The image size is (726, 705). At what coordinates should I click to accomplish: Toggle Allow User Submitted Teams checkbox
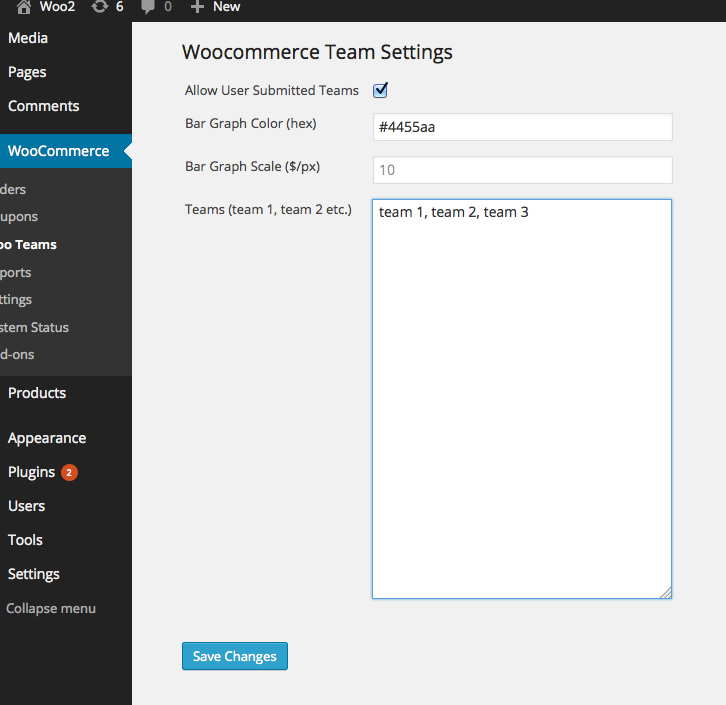click(380, 91)
